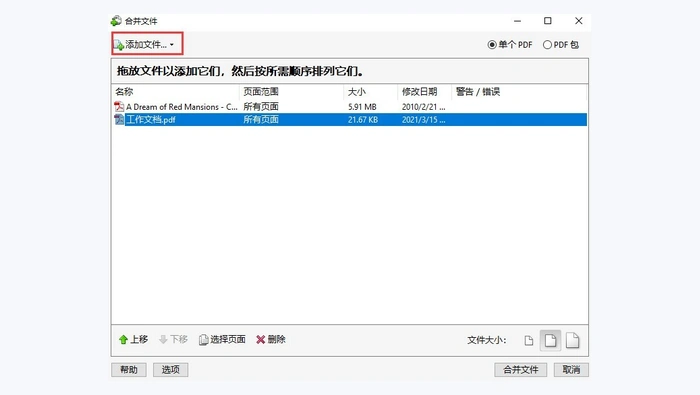
Task: Click the PDF icon beside 工作文档.pdf
Action: pos(119,120)
